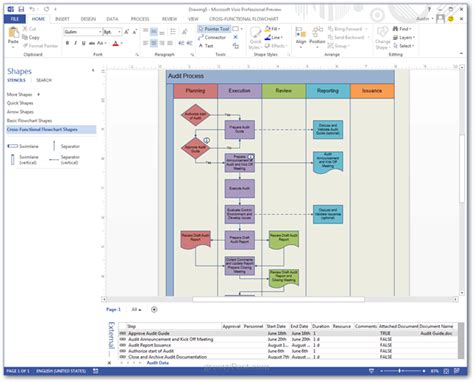The height and width of the screenshot is (382, 474).
Task: Toggle Underline formatting
Action: click(x=83, y=43)
